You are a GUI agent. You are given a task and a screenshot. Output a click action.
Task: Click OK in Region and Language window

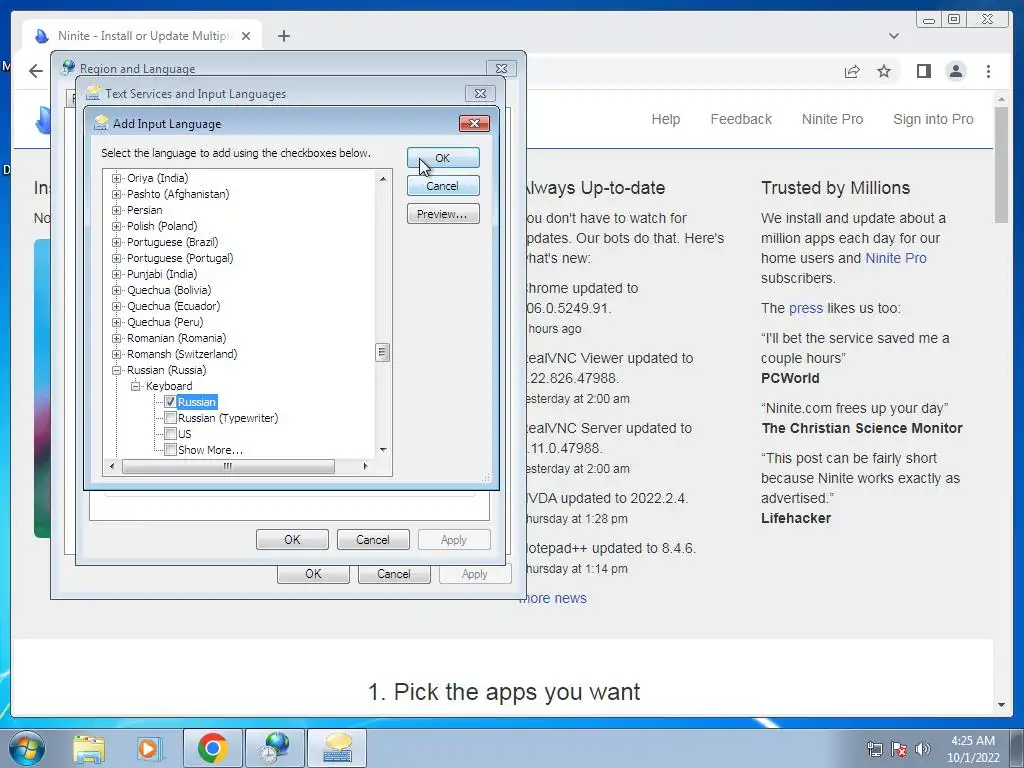(x=313, y=574)
